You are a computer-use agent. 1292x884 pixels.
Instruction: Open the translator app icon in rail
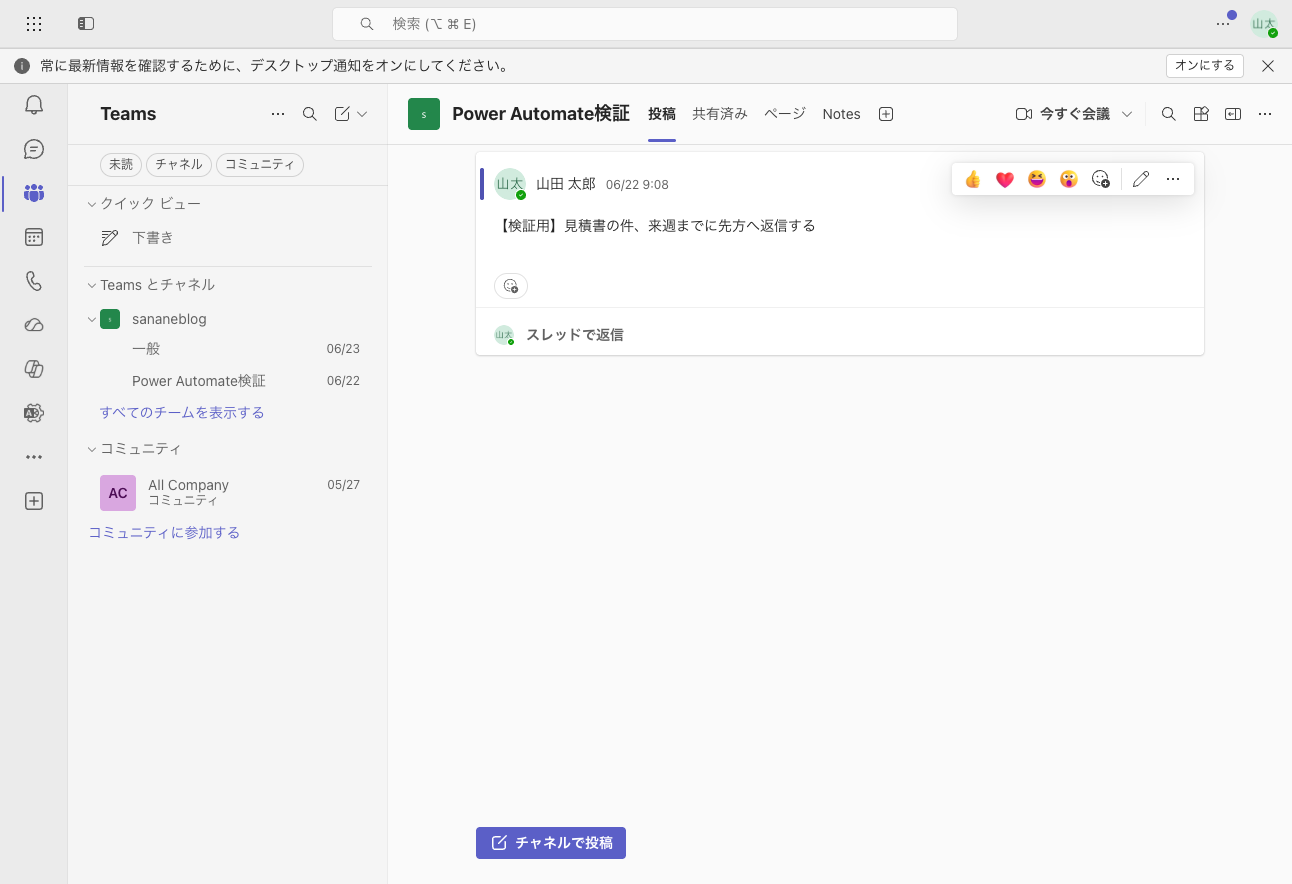pos(34,413)
